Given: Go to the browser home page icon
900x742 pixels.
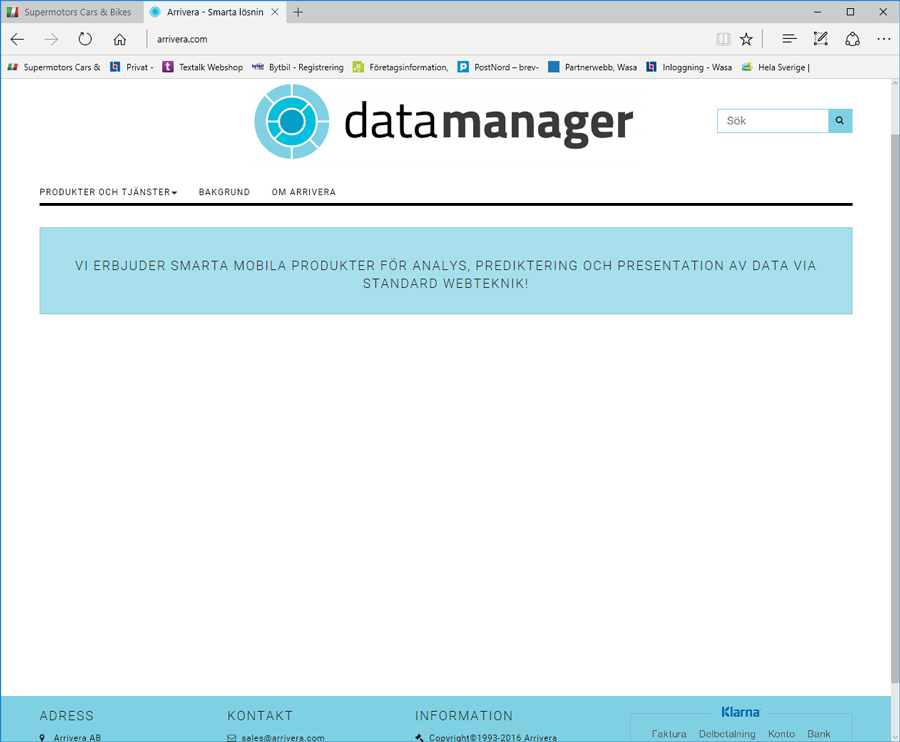Looking at the screenshot, I should point(119,39).
